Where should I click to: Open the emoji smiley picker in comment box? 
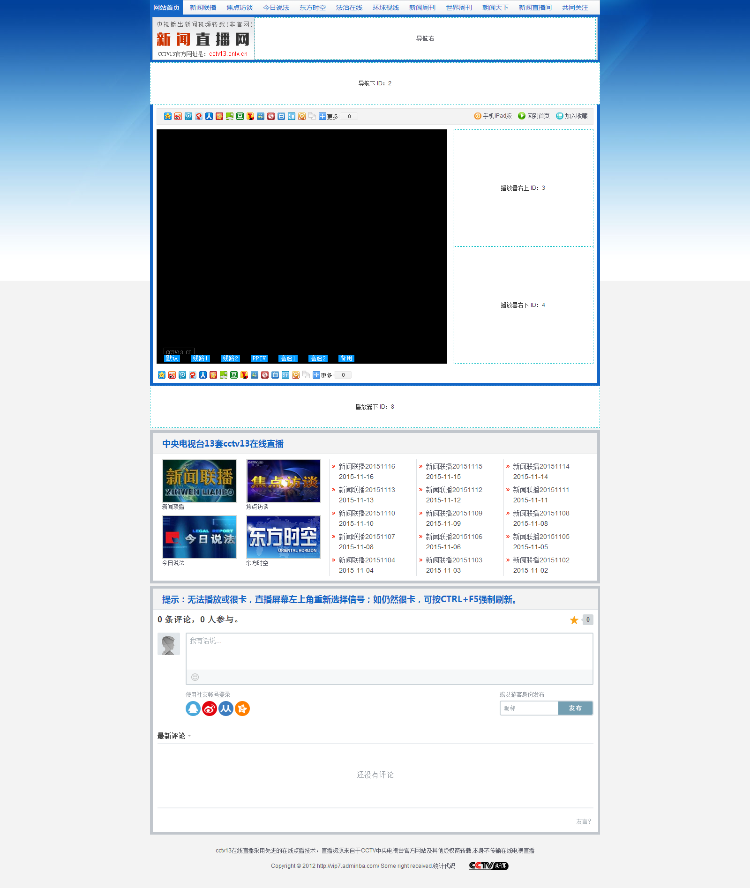click(195, 677)
